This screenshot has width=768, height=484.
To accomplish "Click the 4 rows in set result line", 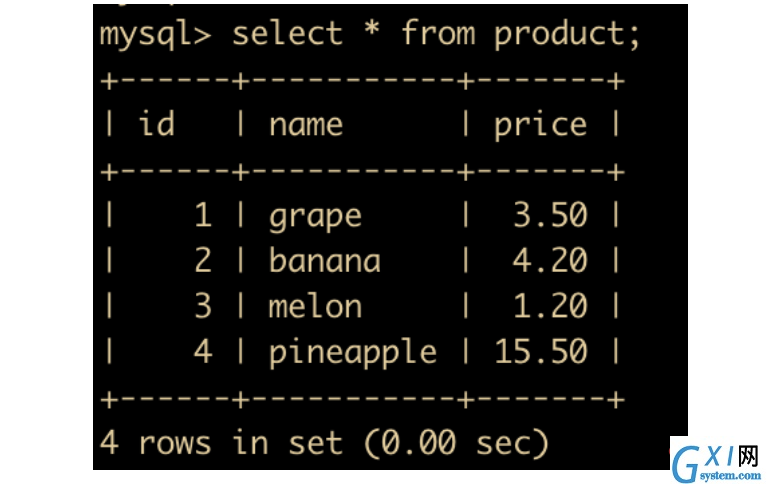I will [323, 443].
